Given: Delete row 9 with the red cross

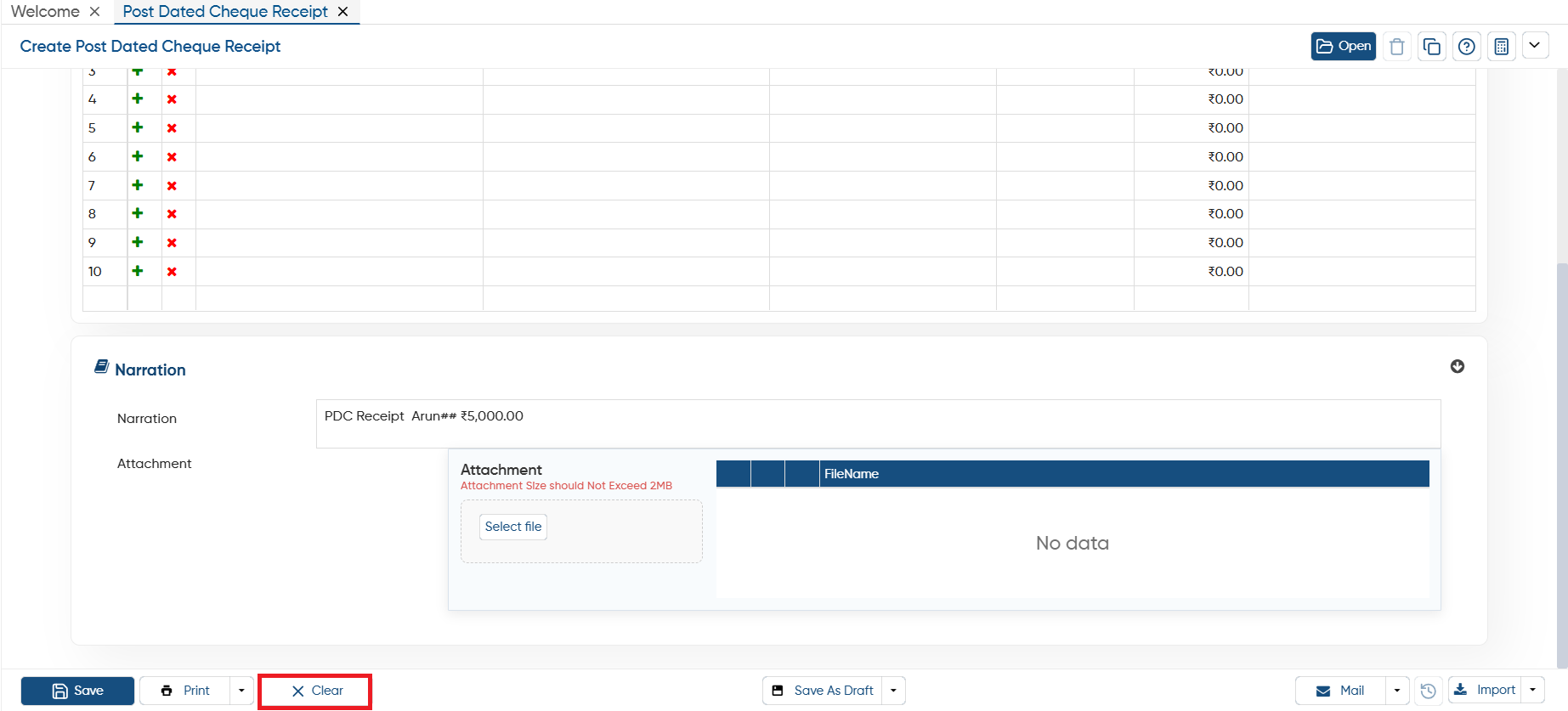Looking at the screenshot, I should [x=172, y=243].
